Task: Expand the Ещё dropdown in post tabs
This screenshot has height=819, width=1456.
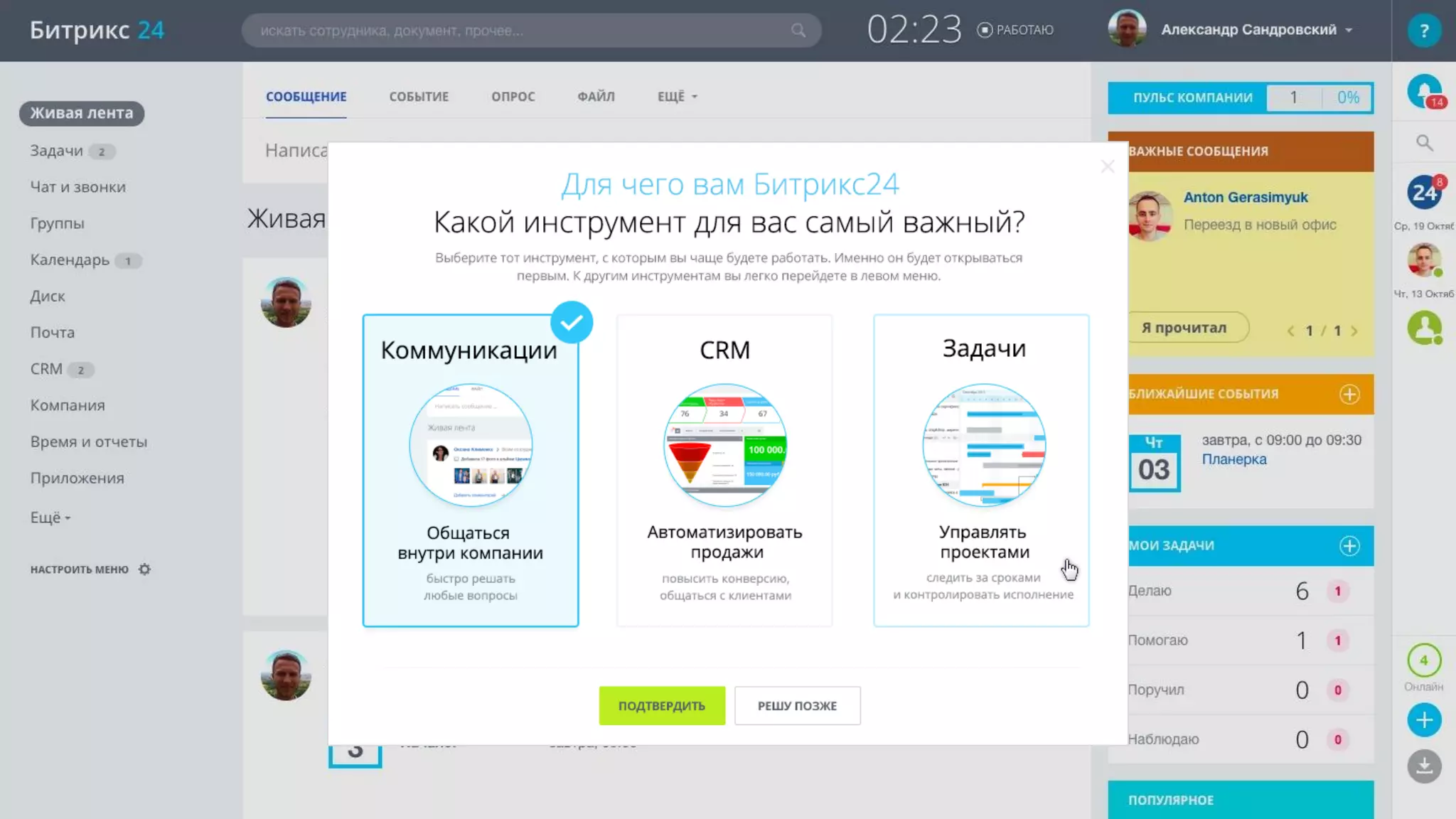Action: click(x=677, y=97)
